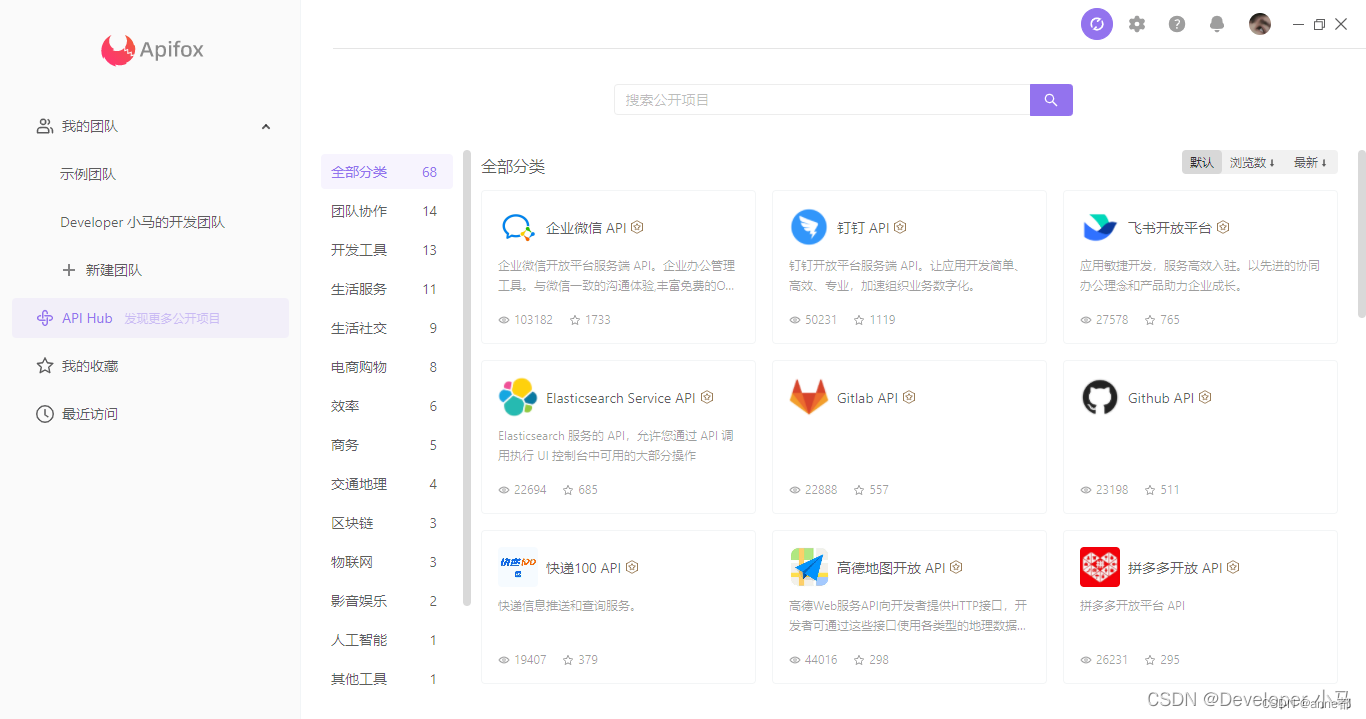Click the Gitlab API fox logo
The width and height of the screenshot is (1366, 719).
tap(809, 397)
